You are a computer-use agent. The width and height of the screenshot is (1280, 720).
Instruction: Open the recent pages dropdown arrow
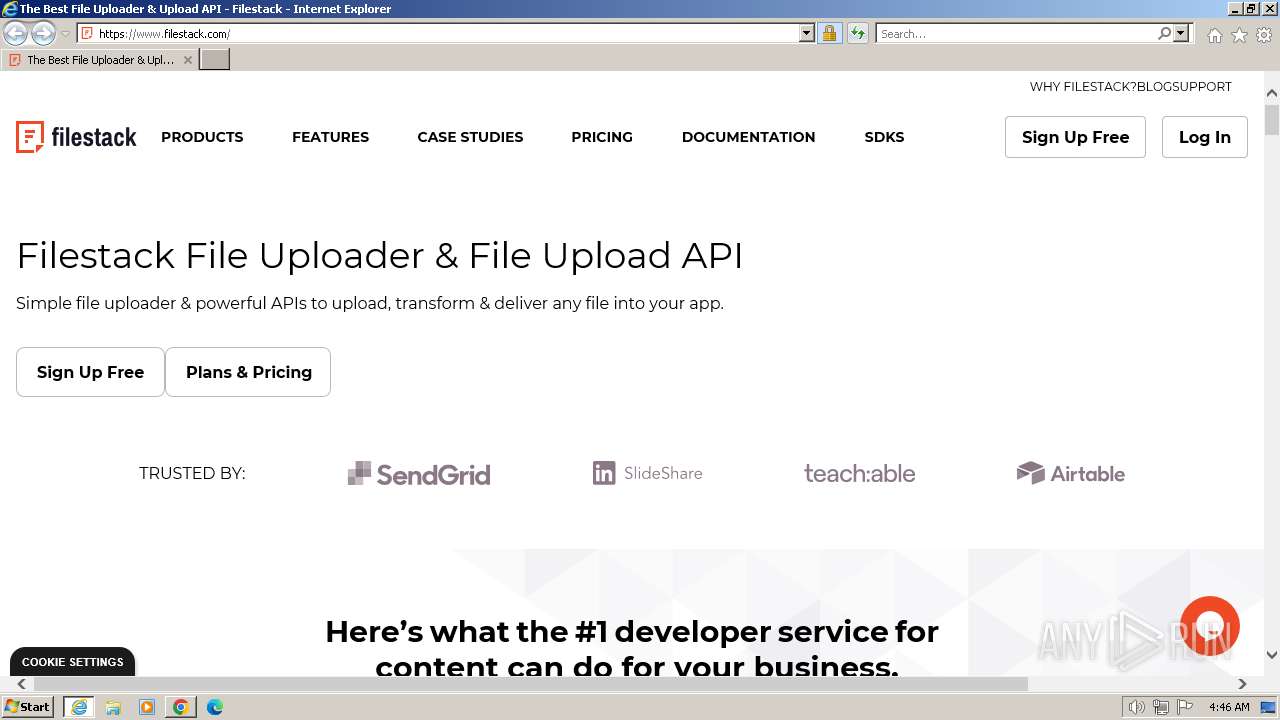(65, 34)
